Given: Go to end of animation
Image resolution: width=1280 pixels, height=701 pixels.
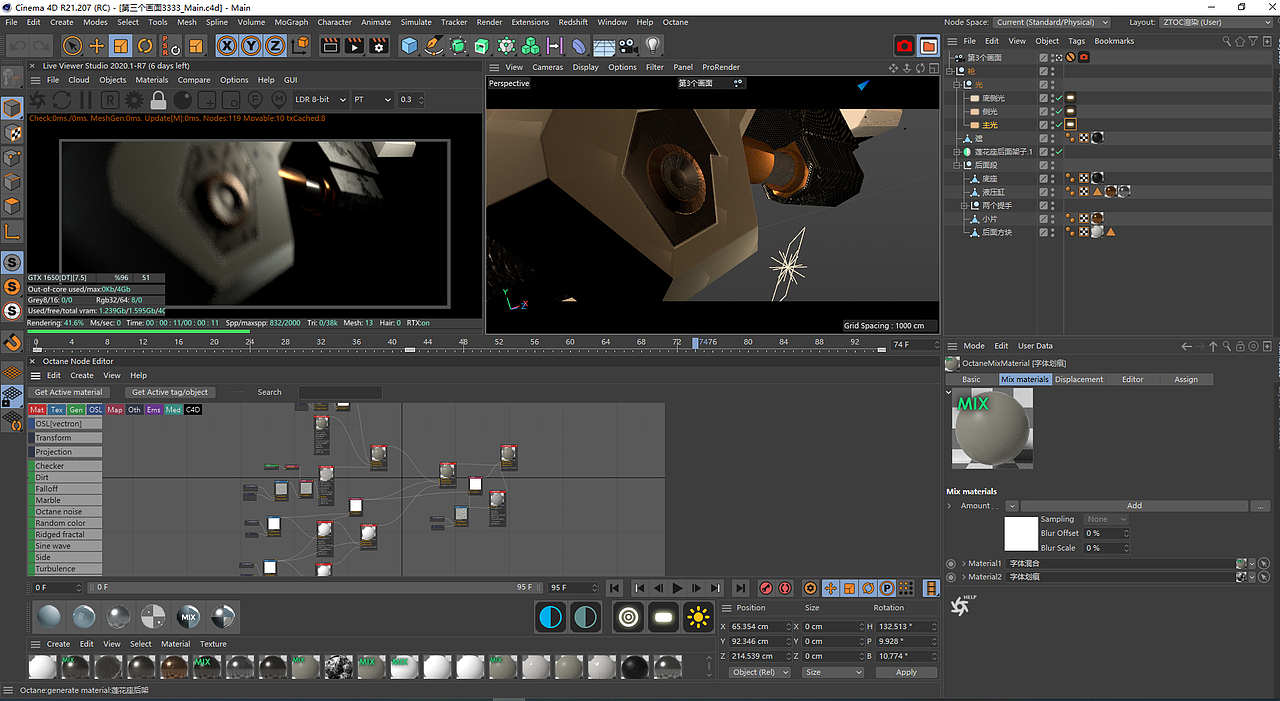Looking at the screenshot, I should pyautogui.click(x=740, y=588).
